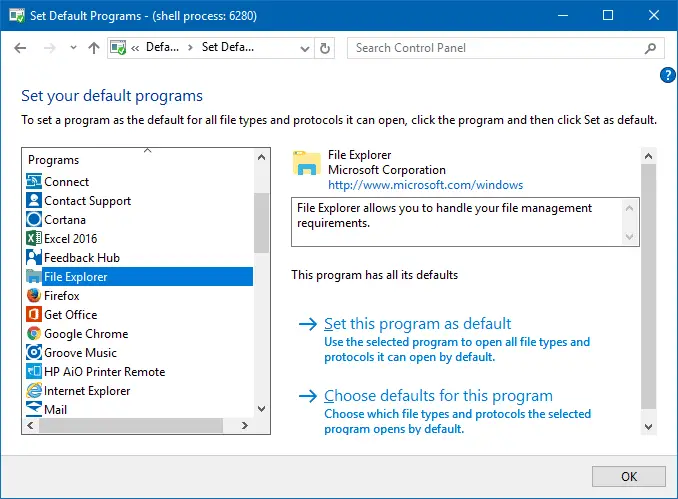This screenshot has width=678, height=499.
Task: Click the Connect program icon
Action: point(34,182)
